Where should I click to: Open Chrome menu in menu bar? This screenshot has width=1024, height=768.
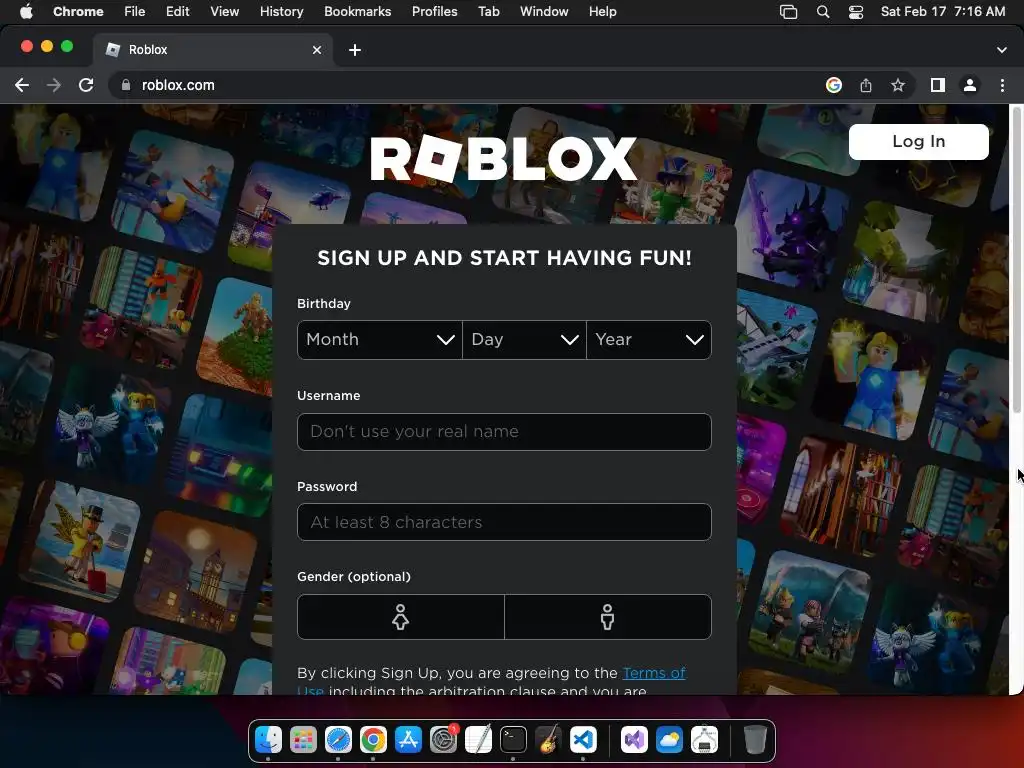78,11
